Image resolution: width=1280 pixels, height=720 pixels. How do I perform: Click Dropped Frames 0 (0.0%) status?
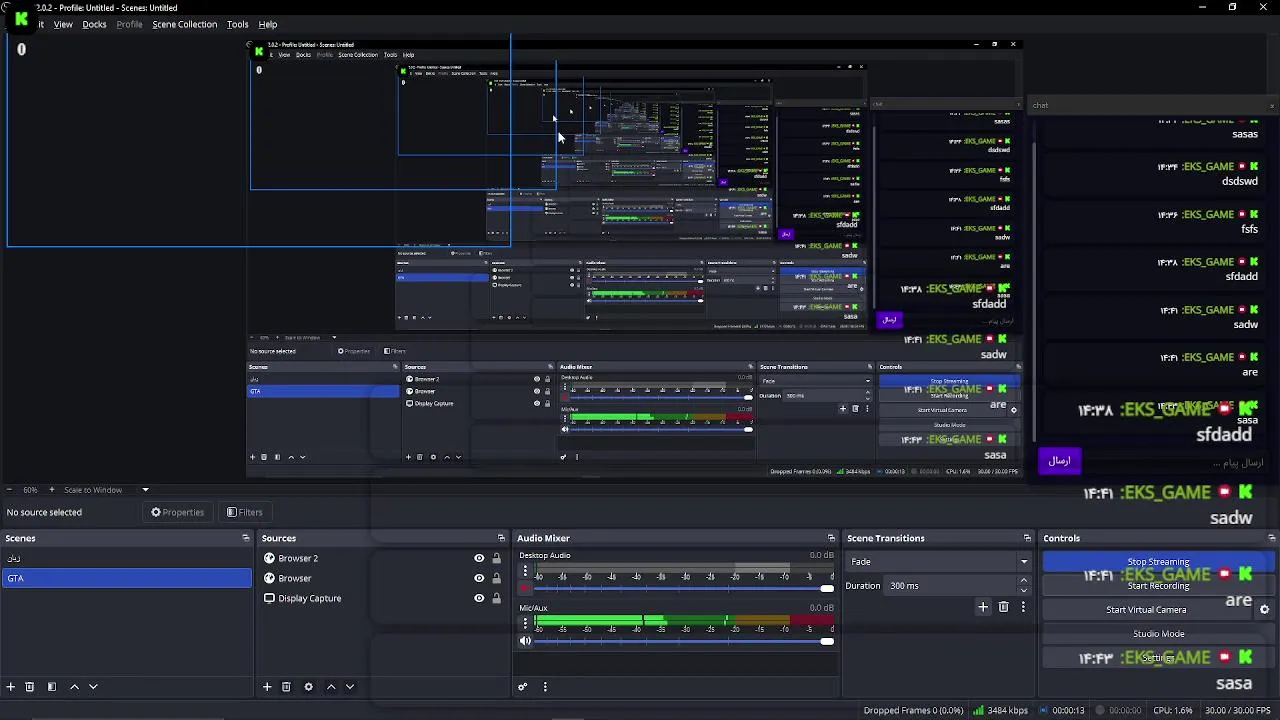913,710
